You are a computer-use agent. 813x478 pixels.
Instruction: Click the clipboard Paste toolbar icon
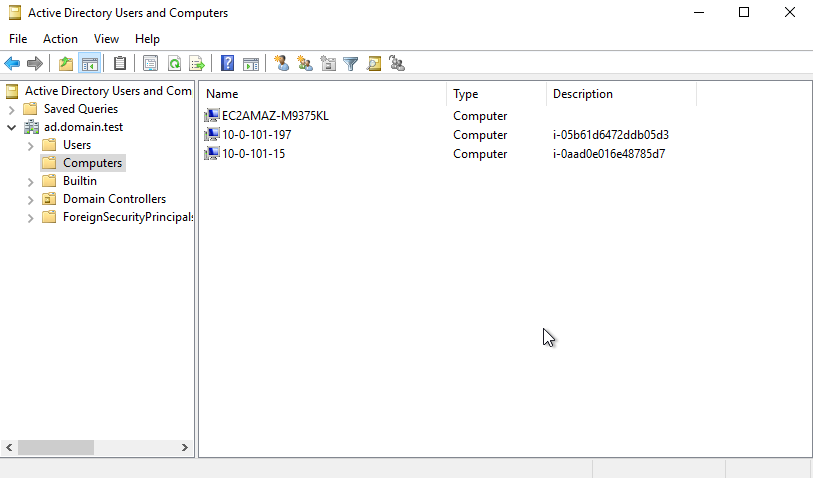[x=120, y=64]
